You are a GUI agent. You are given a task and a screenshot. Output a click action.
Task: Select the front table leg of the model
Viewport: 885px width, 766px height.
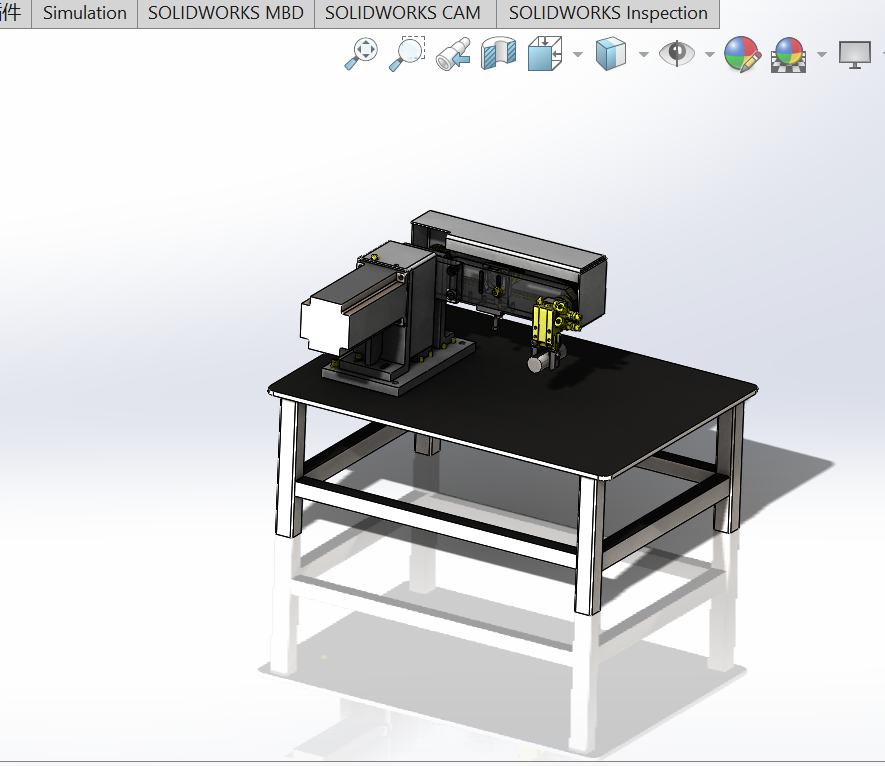pyautogui.click(x=589, y=545)
